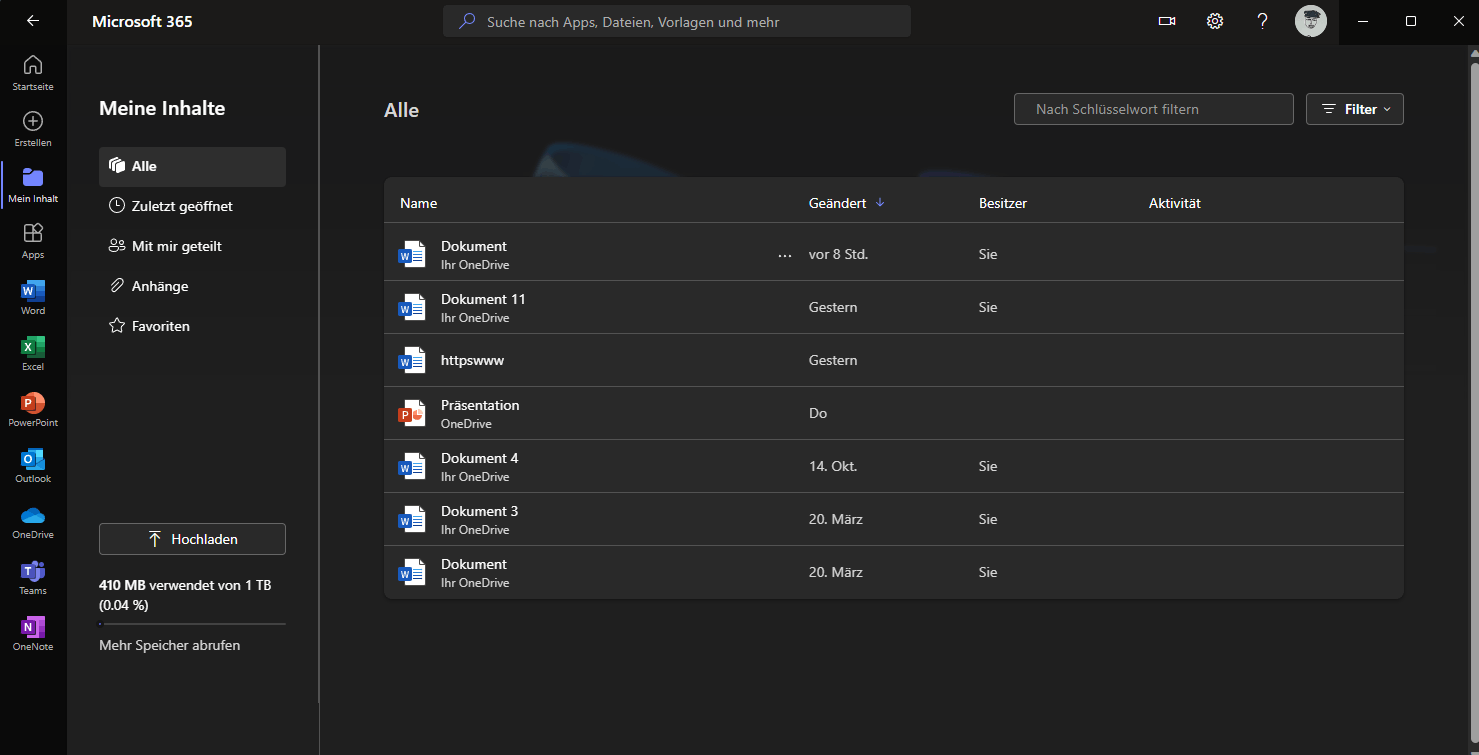Launch Excel from the sidebar
The width and height of the screenshot is (1479, 755).
click(33, 353)
